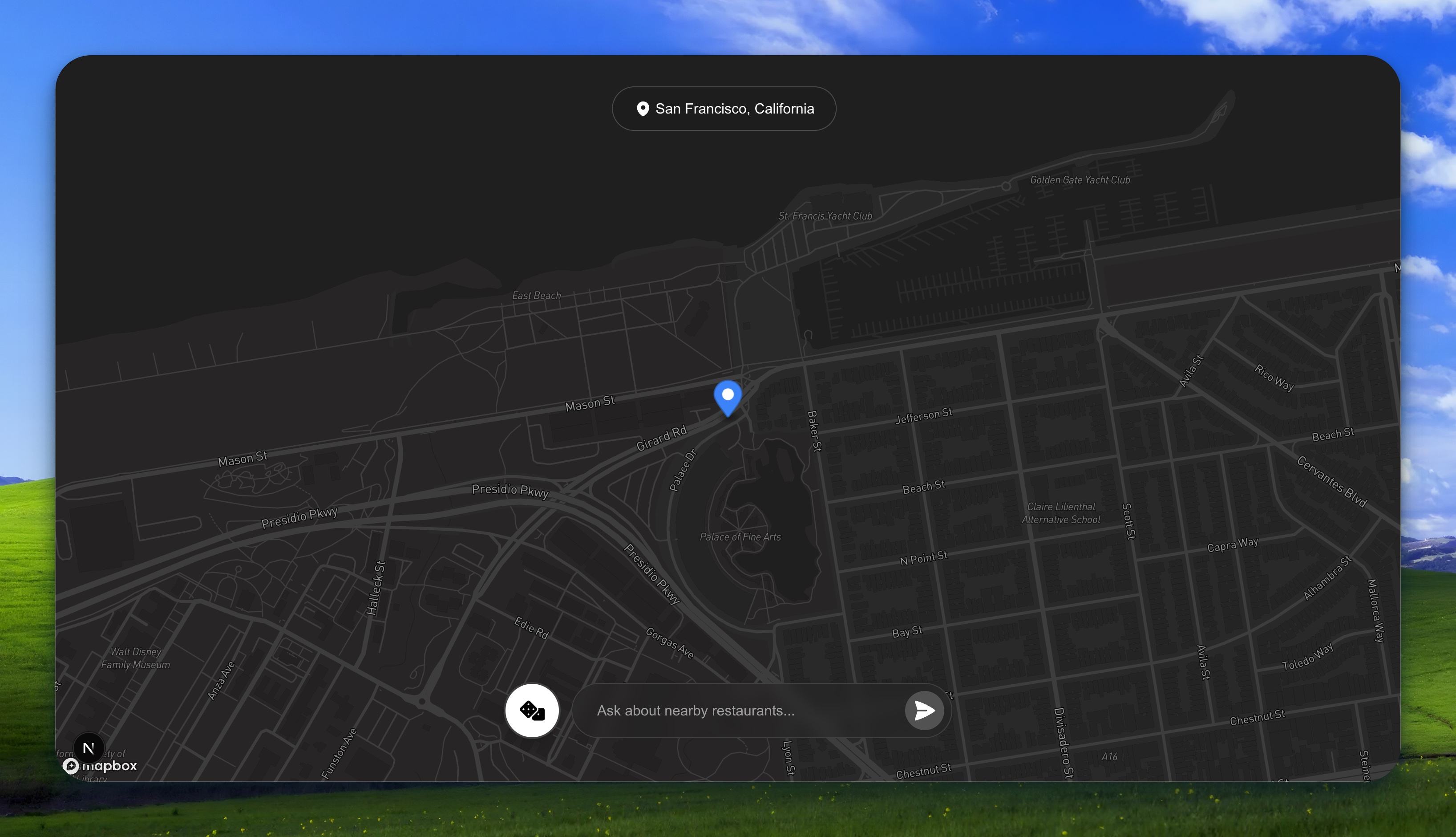Viewport: 1456px width, 837px height.
Task: Click the pin icon beside San Francisco
Action: coord(643,109)
